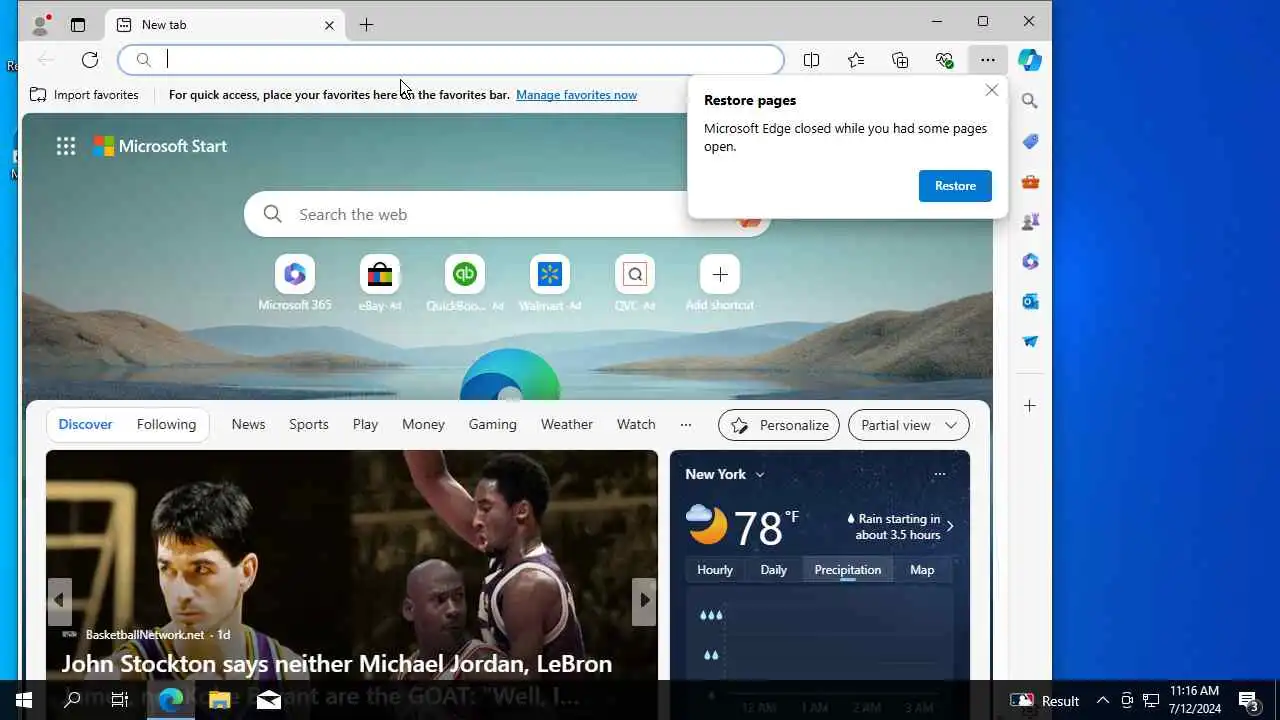
Task: Go to next news slide
Action: (x=645, y=600)
